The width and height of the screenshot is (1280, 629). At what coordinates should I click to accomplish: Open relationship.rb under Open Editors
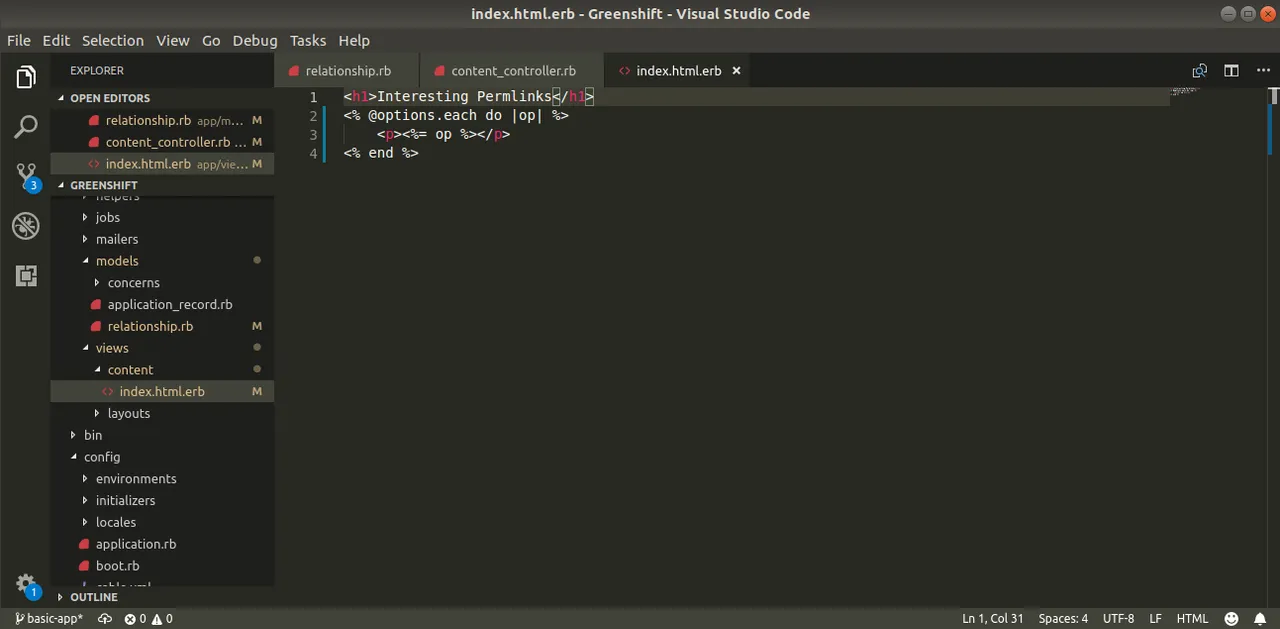click(x=162, y=120)
